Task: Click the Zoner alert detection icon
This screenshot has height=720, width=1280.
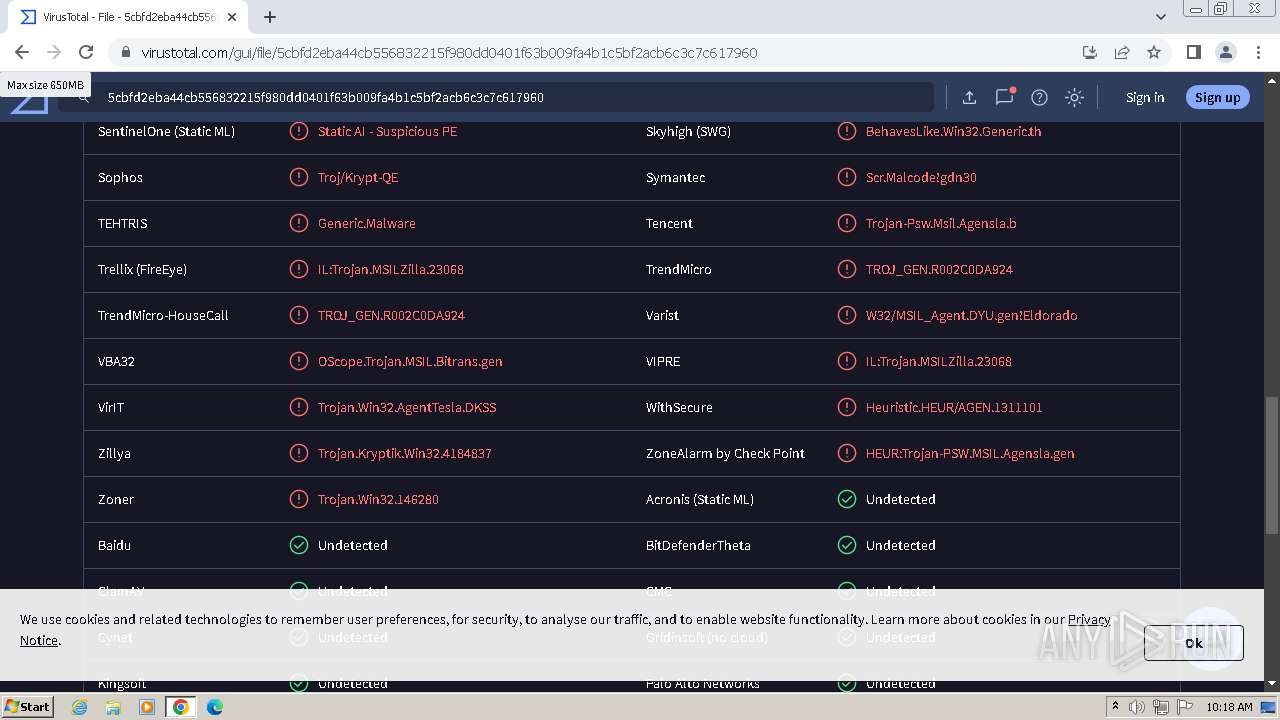Action: pyautogui.click(x=298, y=499)
